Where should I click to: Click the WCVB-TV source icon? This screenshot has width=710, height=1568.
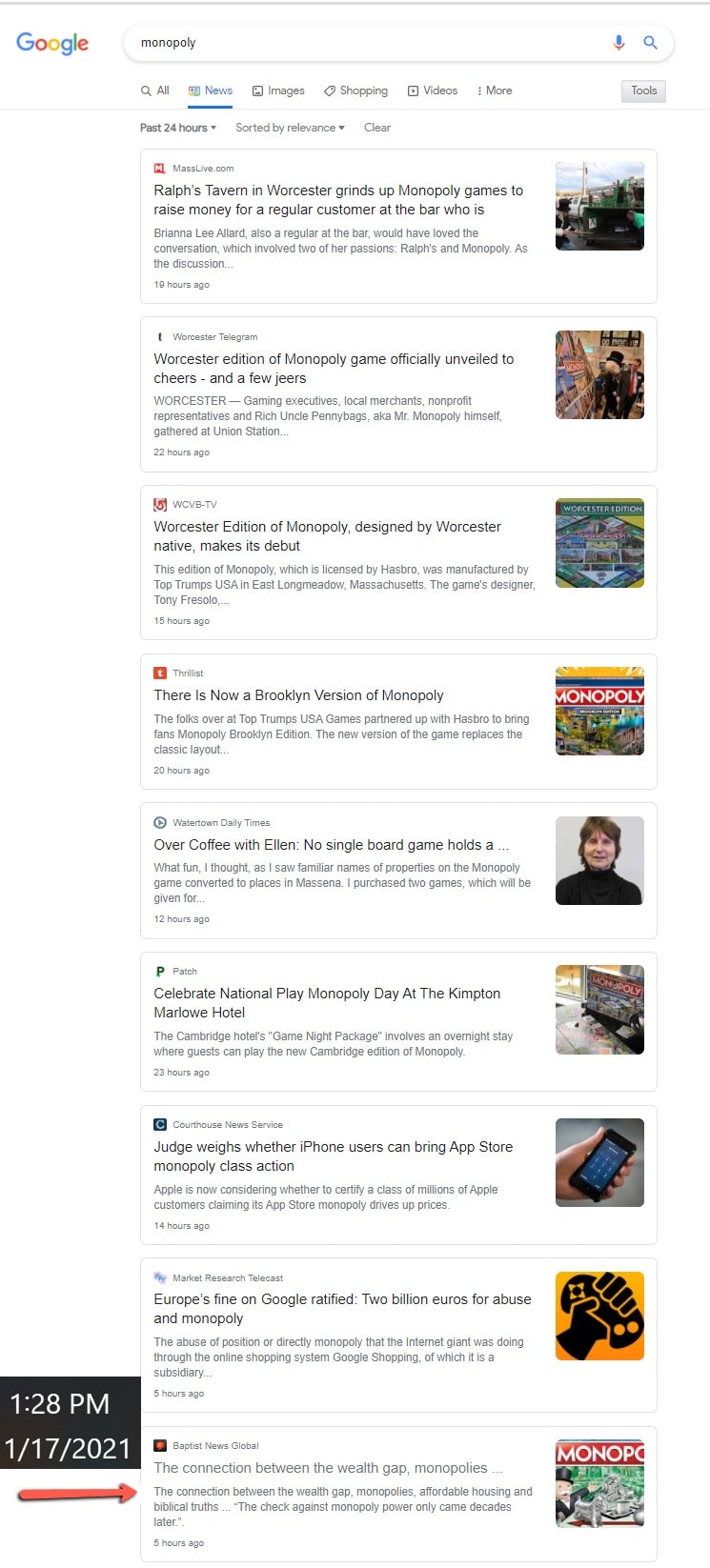click(159, 505)
